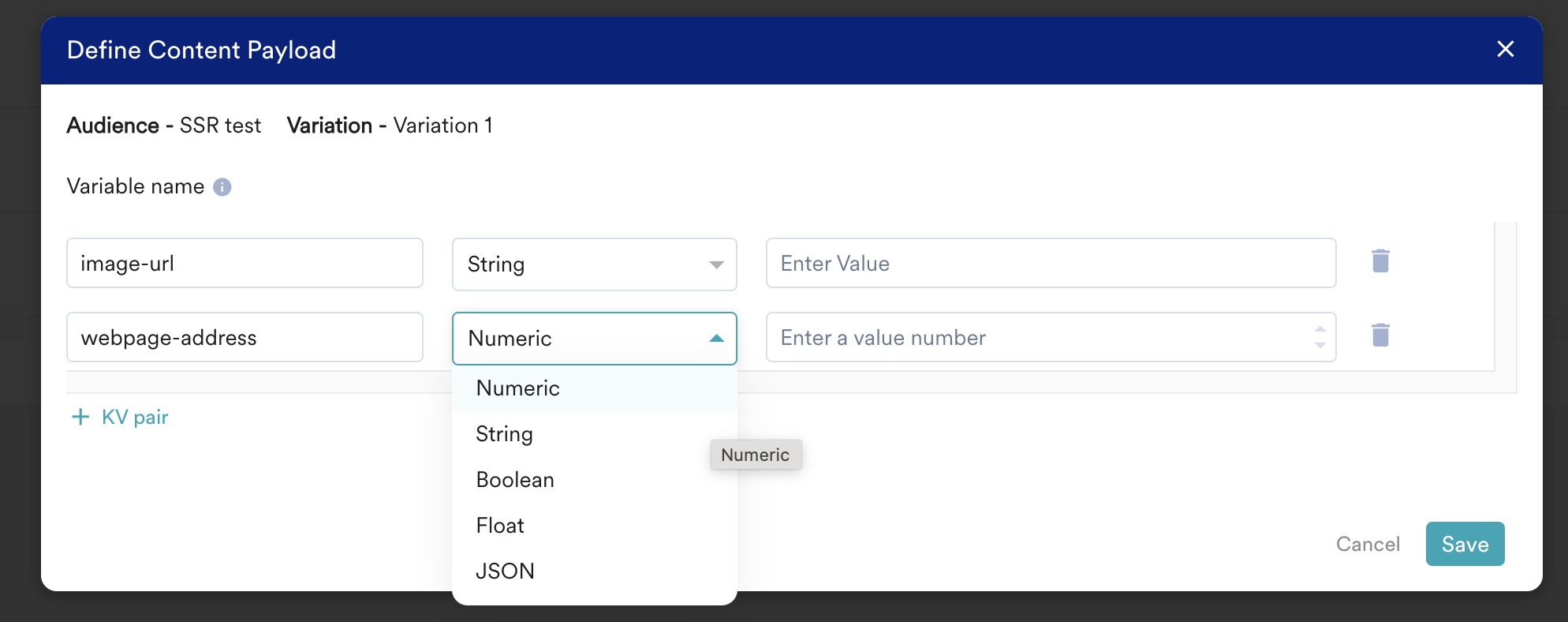The image size is (1568, 622).
Task: Focus the image-url variable name field
Action: (245, 264)
